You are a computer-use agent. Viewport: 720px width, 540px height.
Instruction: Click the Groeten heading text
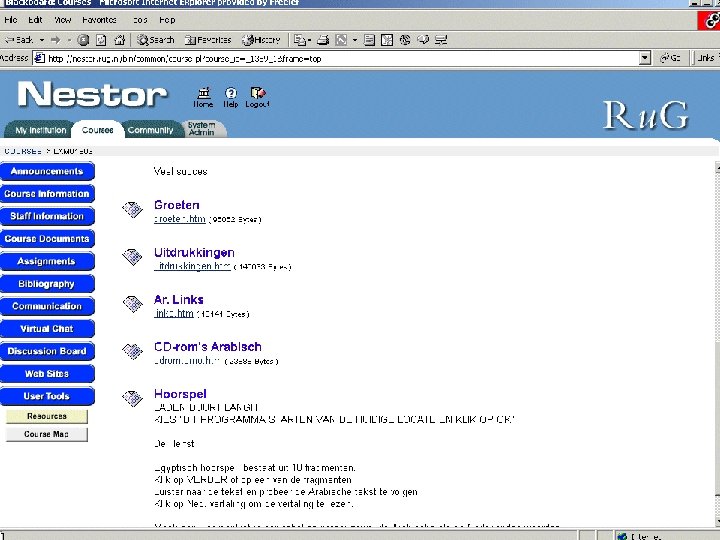(177, 205)
